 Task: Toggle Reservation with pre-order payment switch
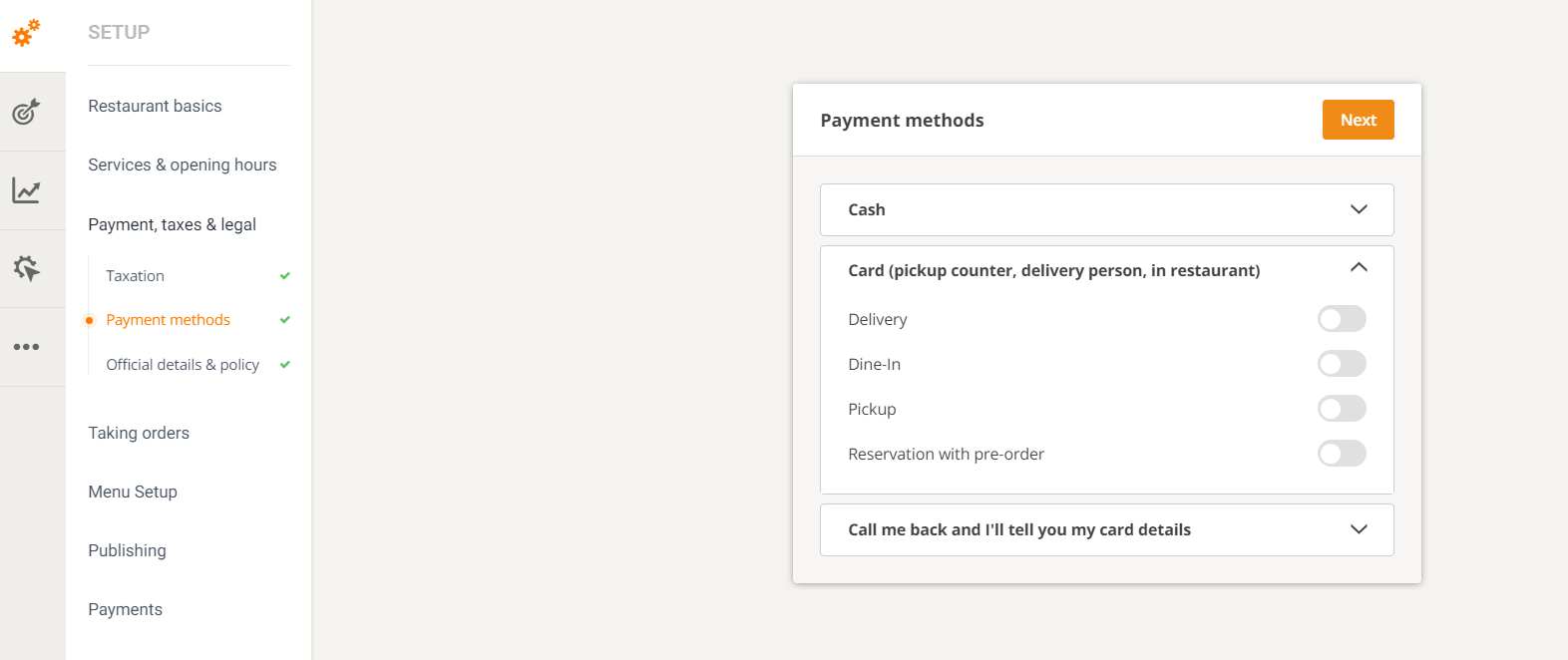tap(1342, 453)
